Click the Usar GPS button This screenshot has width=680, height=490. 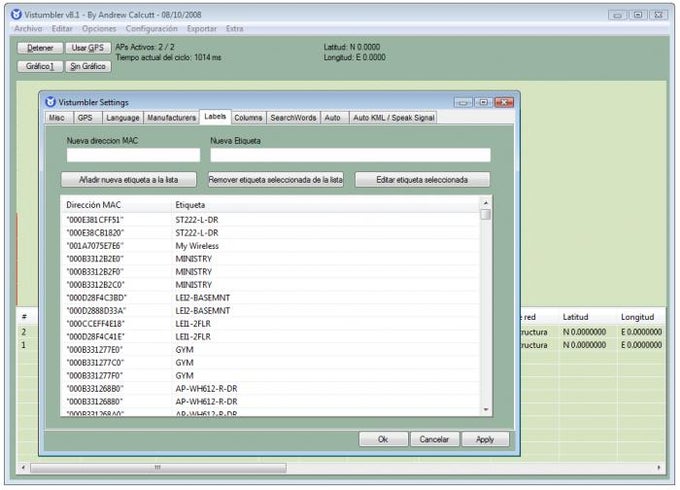[88, 48]
